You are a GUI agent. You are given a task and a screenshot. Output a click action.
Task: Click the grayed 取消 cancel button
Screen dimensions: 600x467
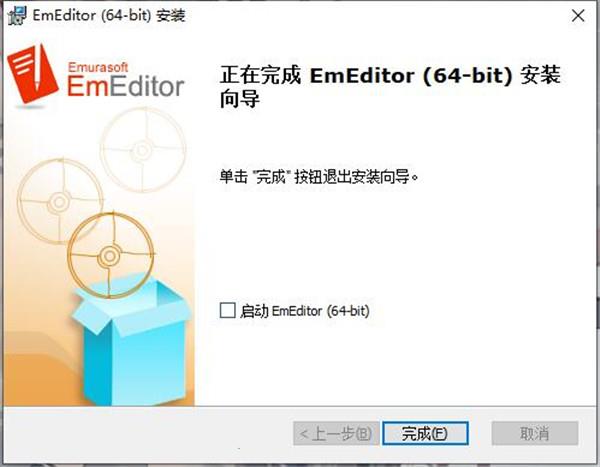[535, 433]
